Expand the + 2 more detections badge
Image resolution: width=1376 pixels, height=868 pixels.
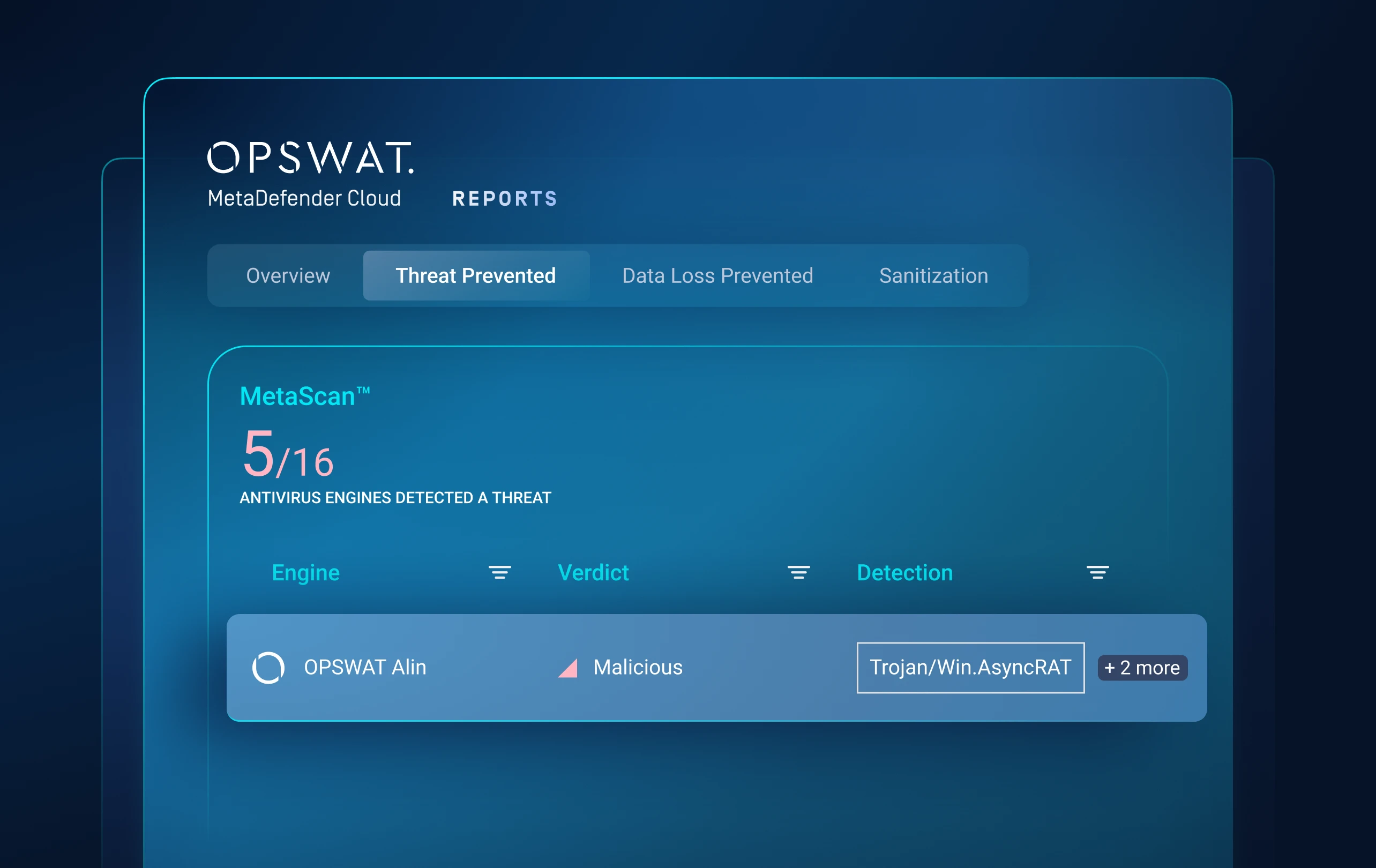1142,668
